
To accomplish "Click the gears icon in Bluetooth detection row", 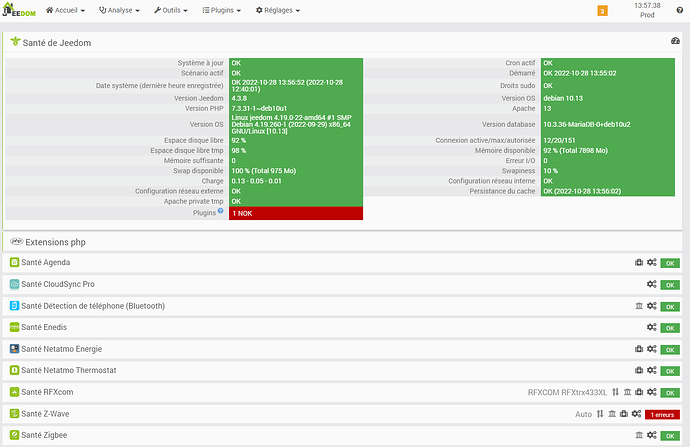I will tap(652, 306).
